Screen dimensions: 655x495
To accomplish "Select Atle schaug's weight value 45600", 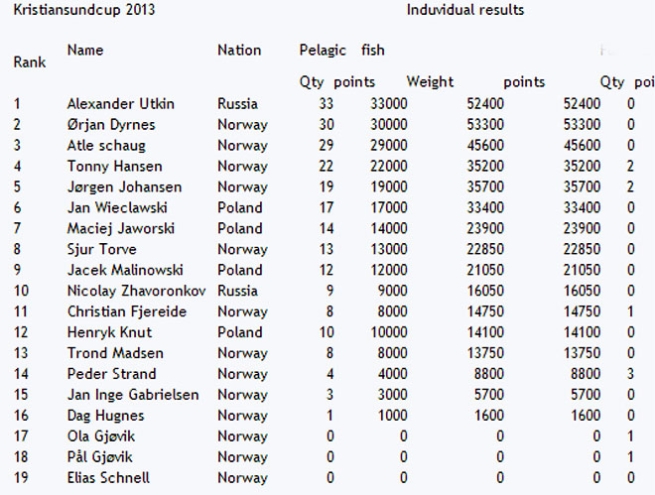I will 485,145.
